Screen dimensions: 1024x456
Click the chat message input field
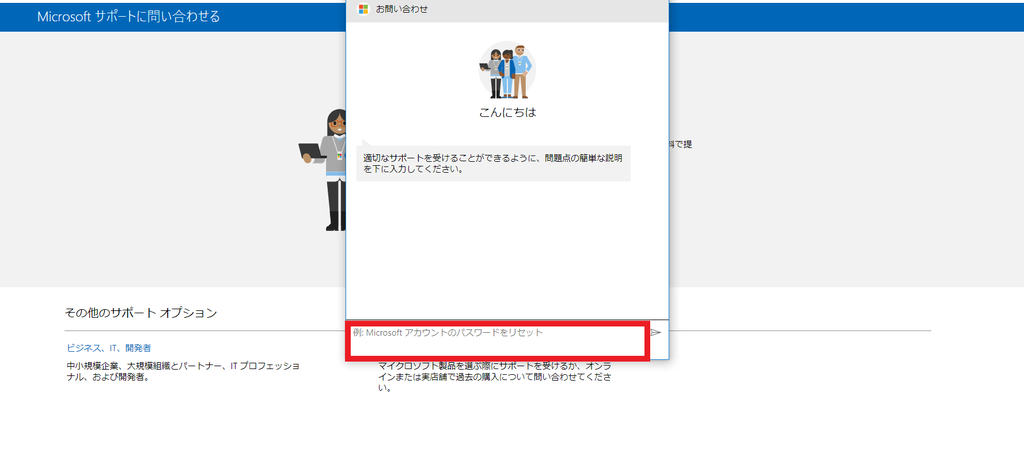click(497, 340)
